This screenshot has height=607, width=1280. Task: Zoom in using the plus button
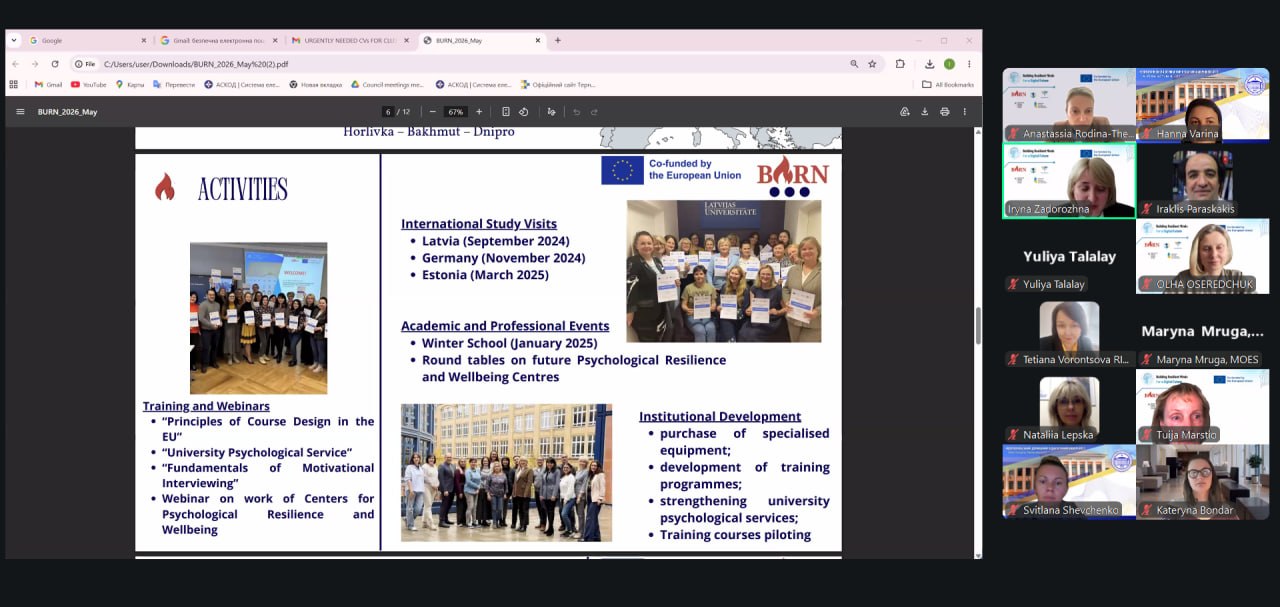point(479,112)
